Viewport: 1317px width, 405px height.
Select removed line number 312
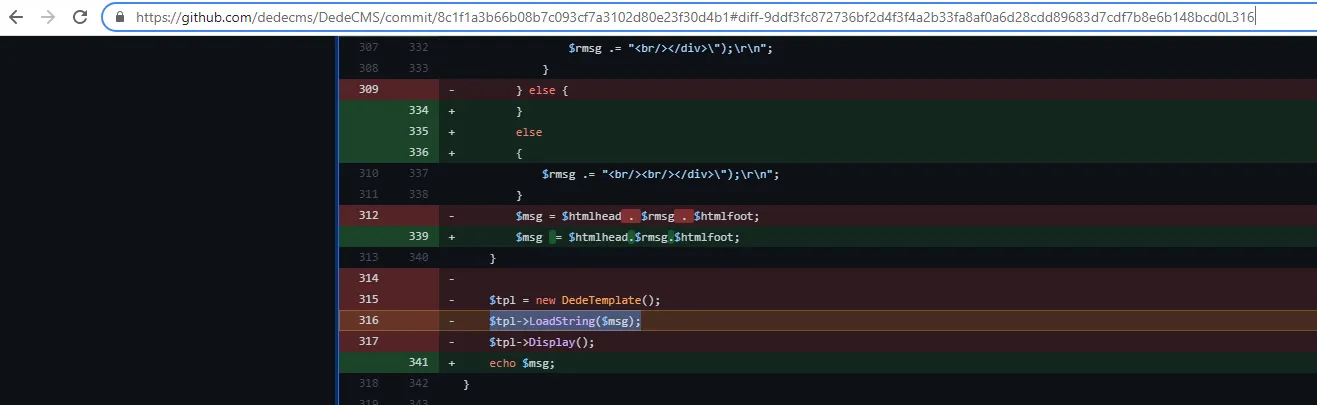(x=368, y=216)
